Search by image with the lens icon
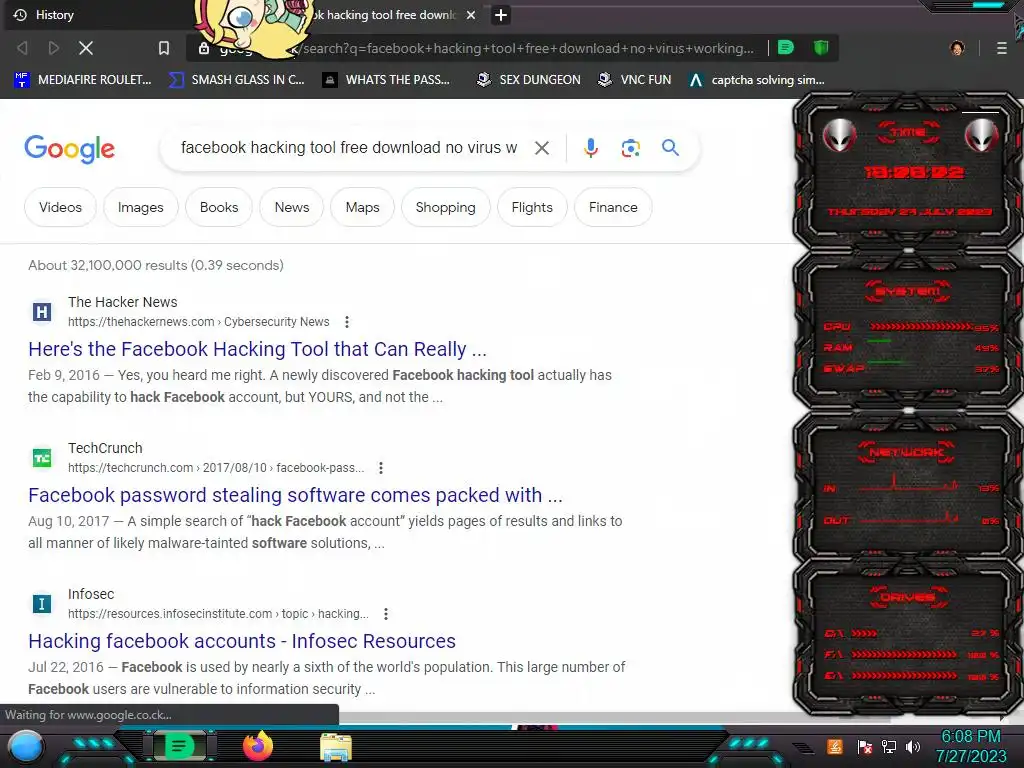This screenshot has height=768, width=1024. point(630,148)
